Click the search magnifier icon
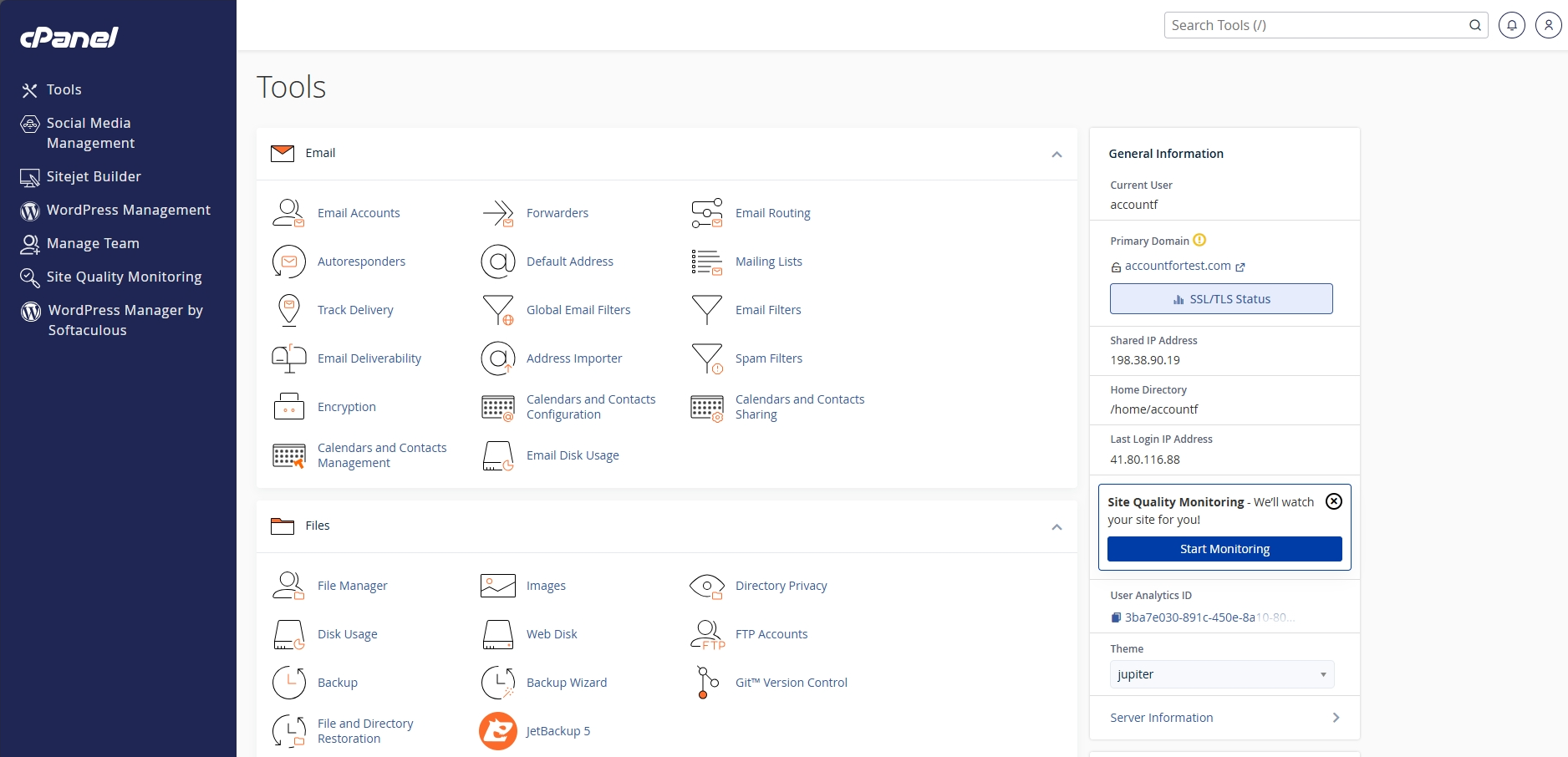Screen dimensions: 1568x757 [1475, 25]
